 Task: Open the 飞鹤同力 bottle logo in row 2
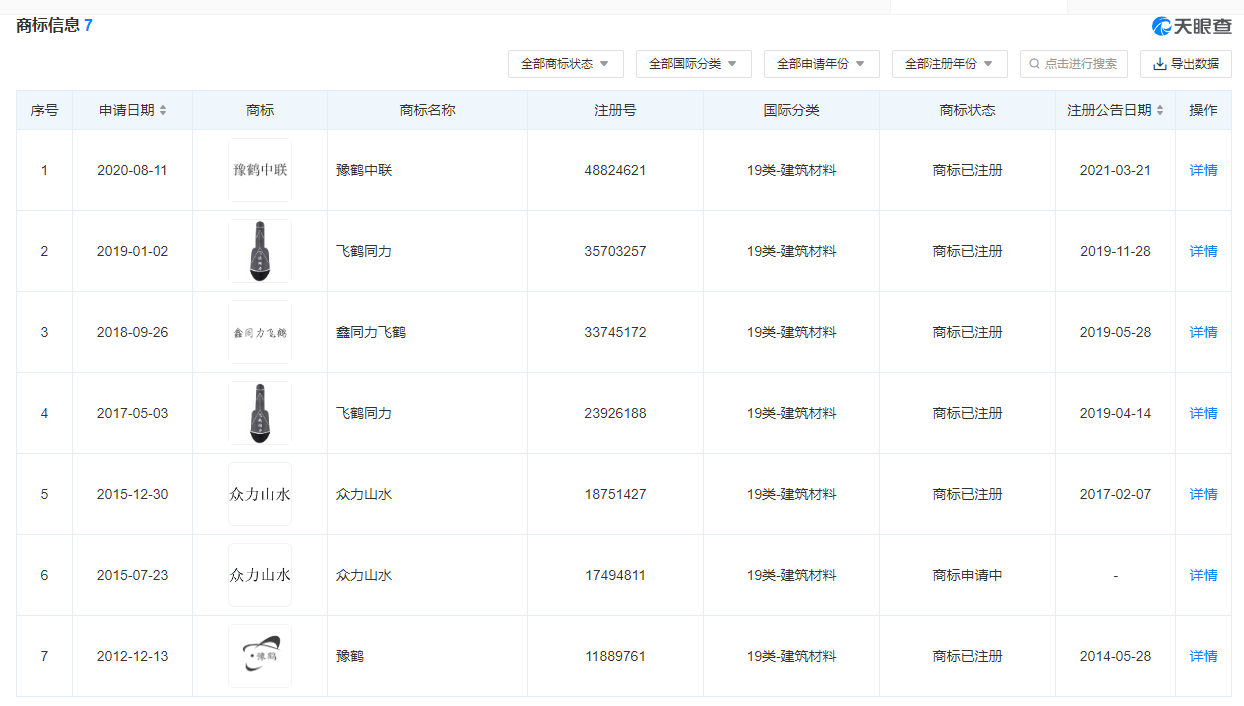(260, 251)
